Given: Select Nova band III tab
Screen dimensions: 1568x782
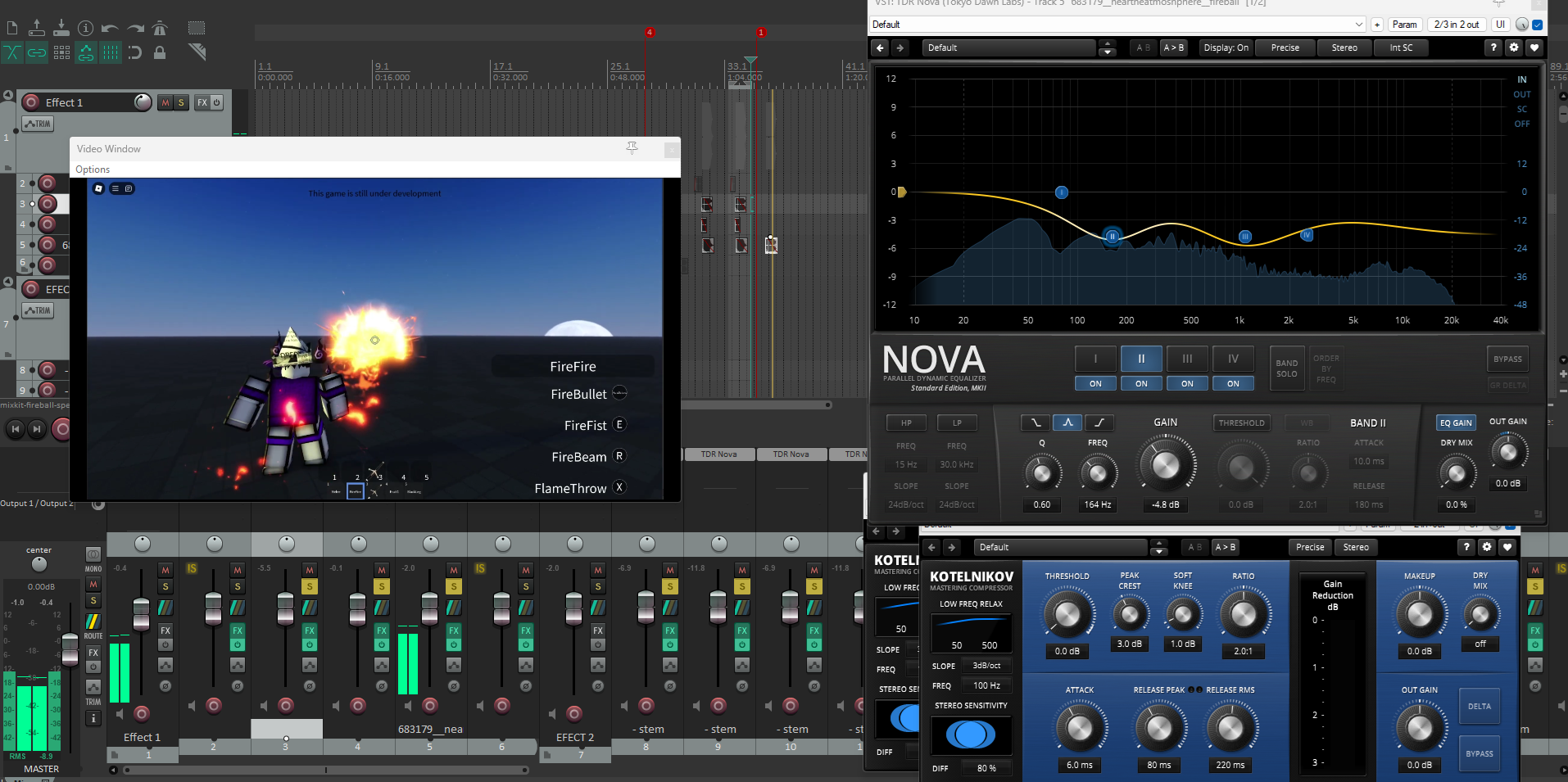Looking at the screenshot, I should tap(1187, 359).
